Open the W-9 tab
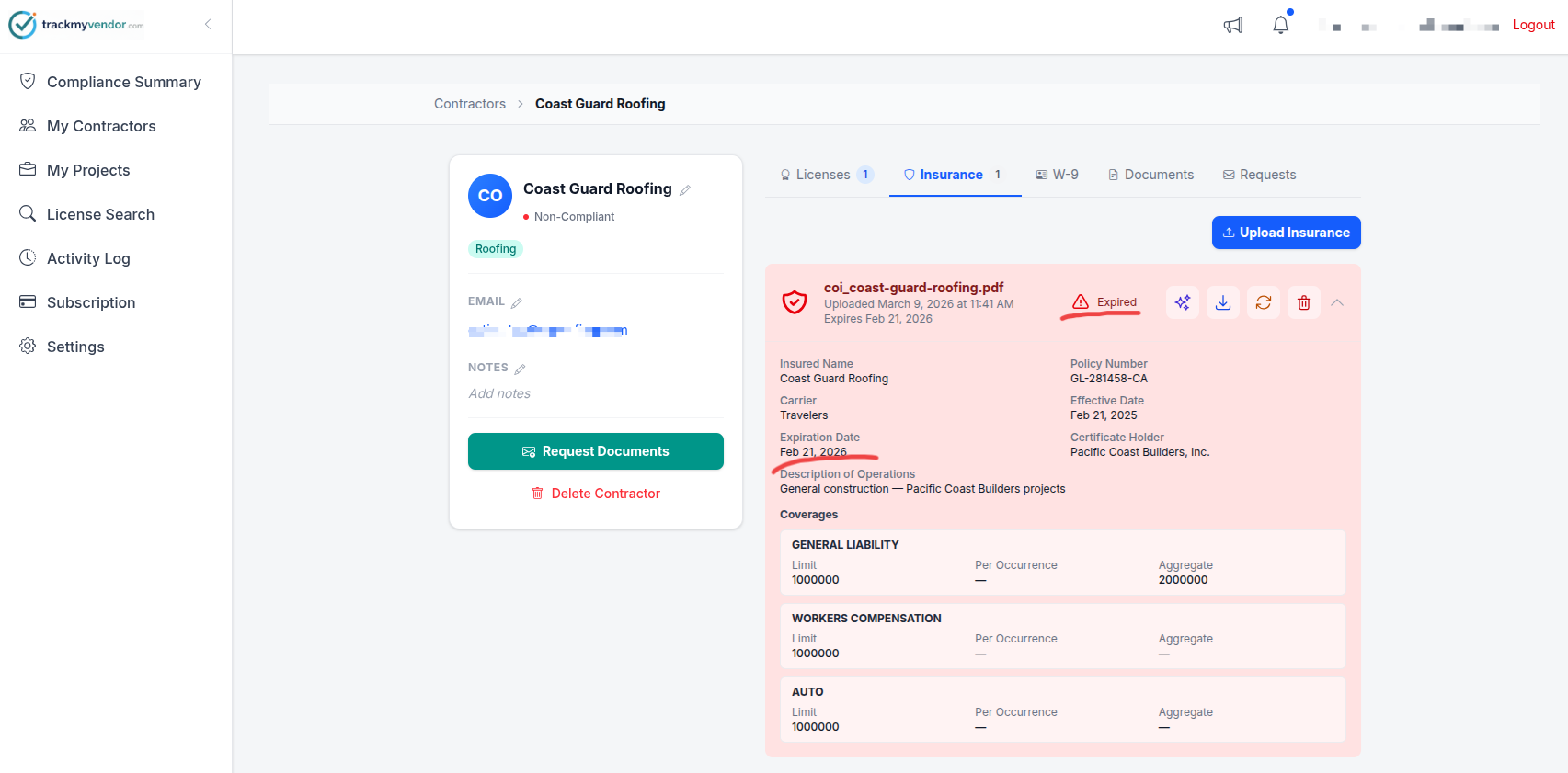1568x773 pixels. coord(1057,175)
